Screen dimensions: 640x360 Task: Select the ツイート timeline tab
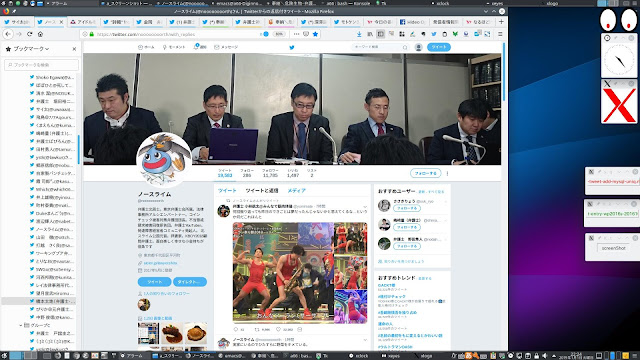tap(227, 191)
